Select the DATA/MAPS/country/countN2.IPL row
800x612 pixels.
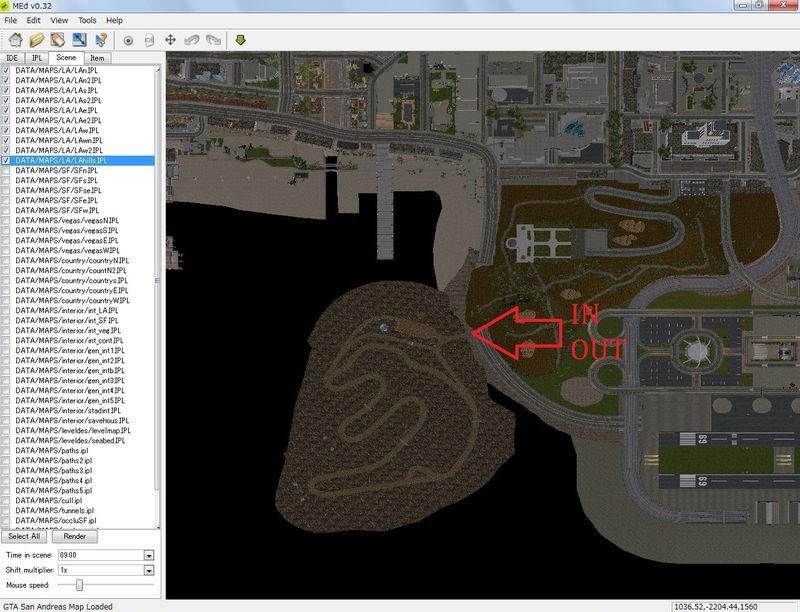coord(79,271)
